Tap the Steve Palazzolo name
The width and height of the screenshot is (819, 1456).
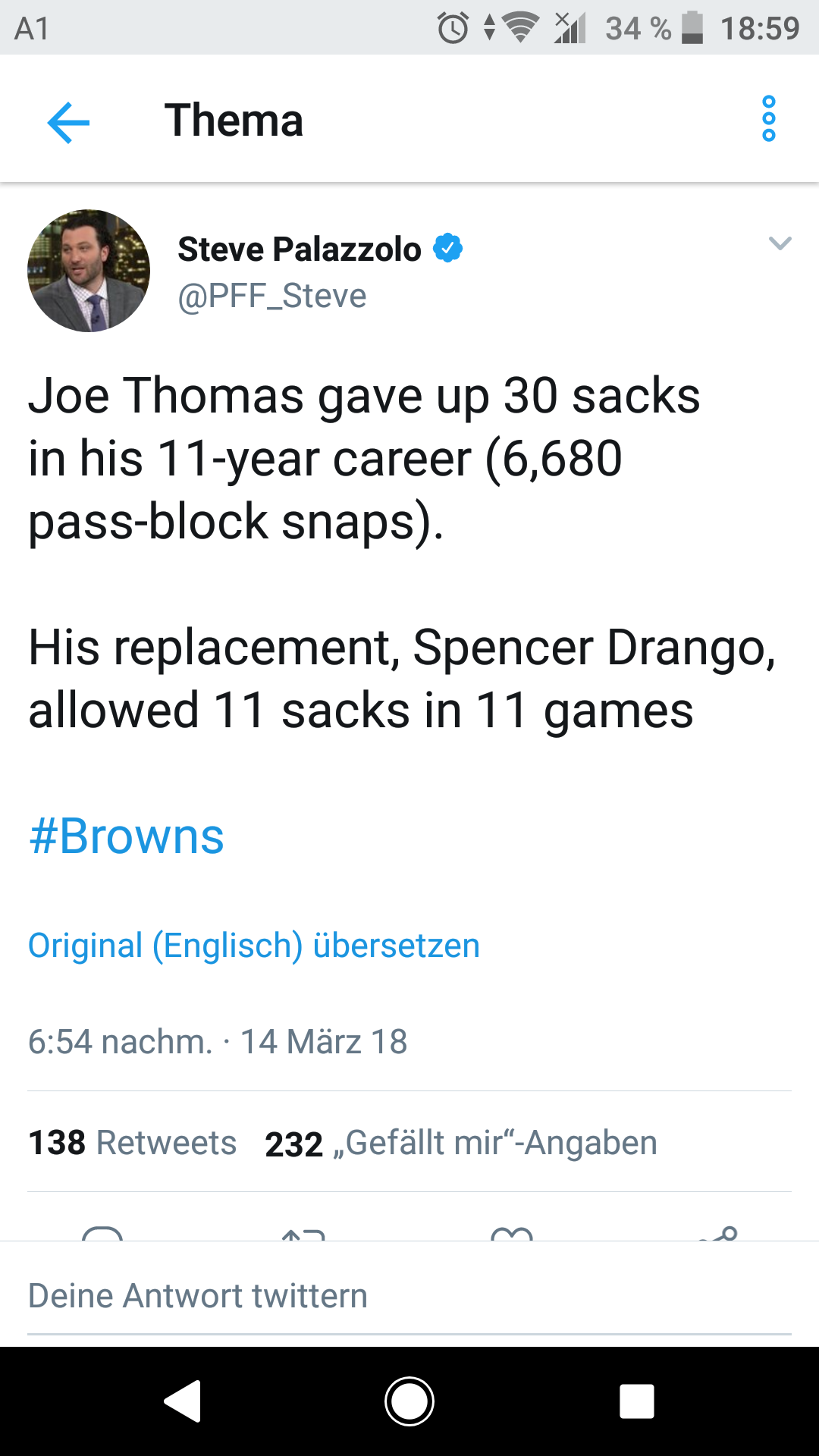pos(300,249)
